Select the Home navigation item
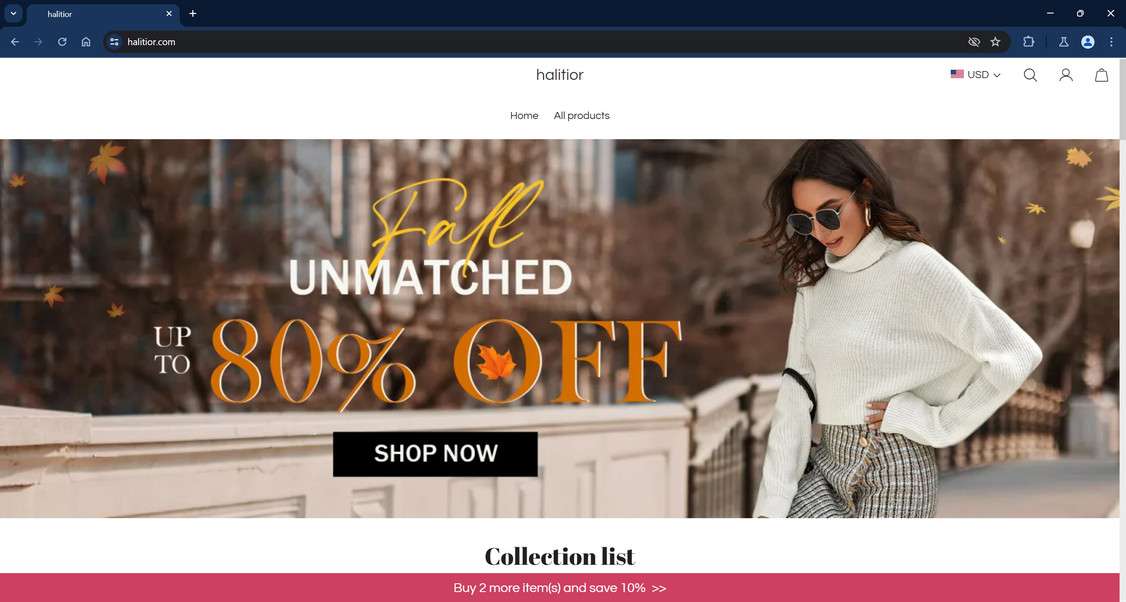 click(524, 116)
